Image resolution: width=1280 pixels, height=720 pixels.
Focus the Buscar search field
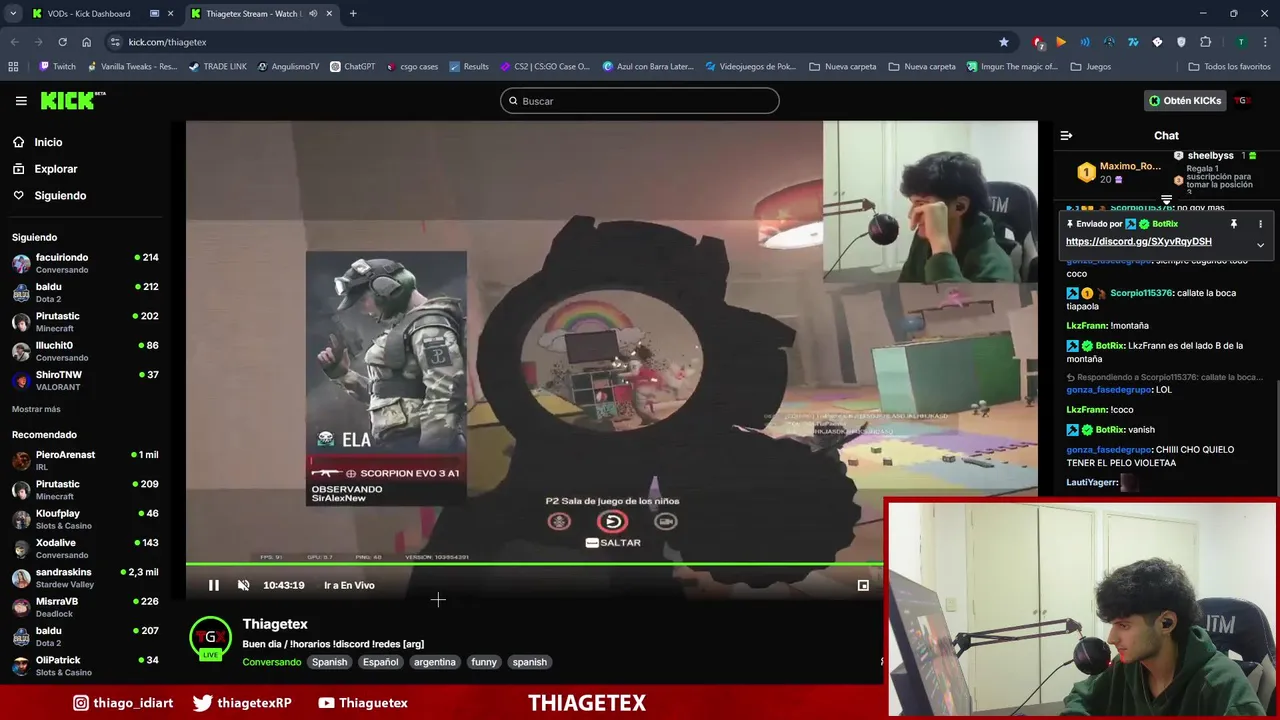point(639,101)
